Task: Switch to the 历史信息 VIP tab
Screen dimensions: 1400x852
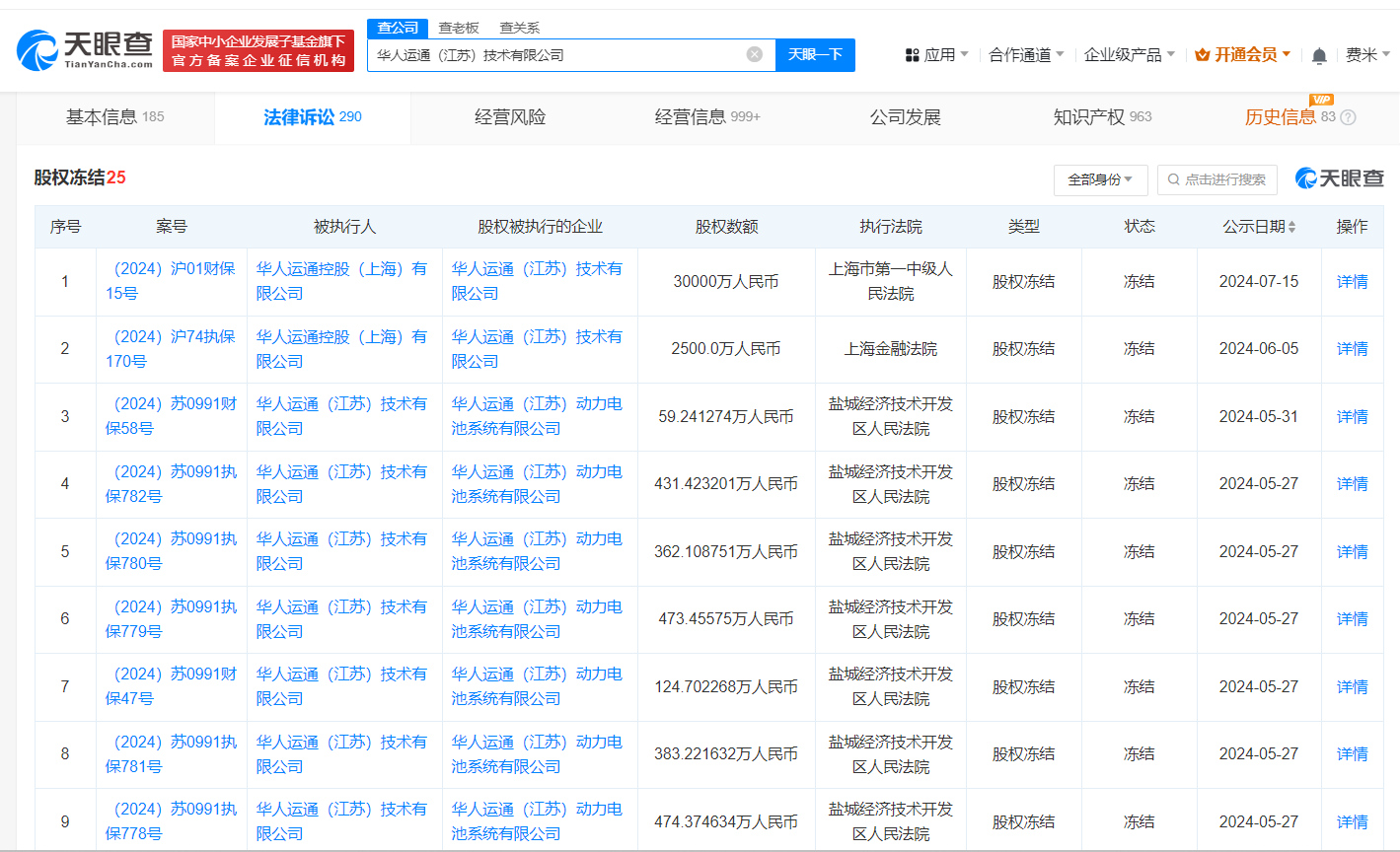Action: (1299, 117)
